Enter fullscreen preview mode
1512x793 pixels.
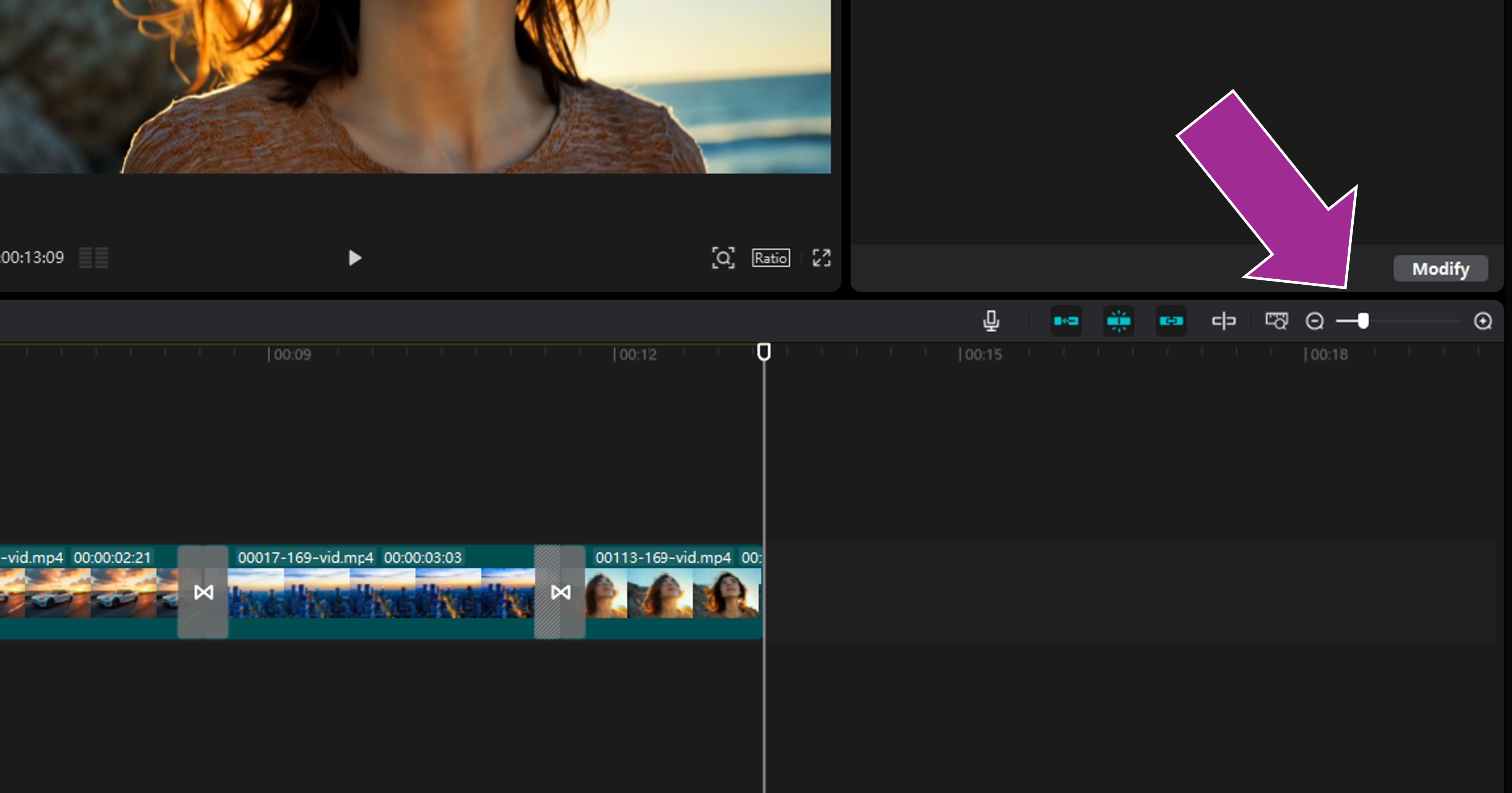point(821,258)
